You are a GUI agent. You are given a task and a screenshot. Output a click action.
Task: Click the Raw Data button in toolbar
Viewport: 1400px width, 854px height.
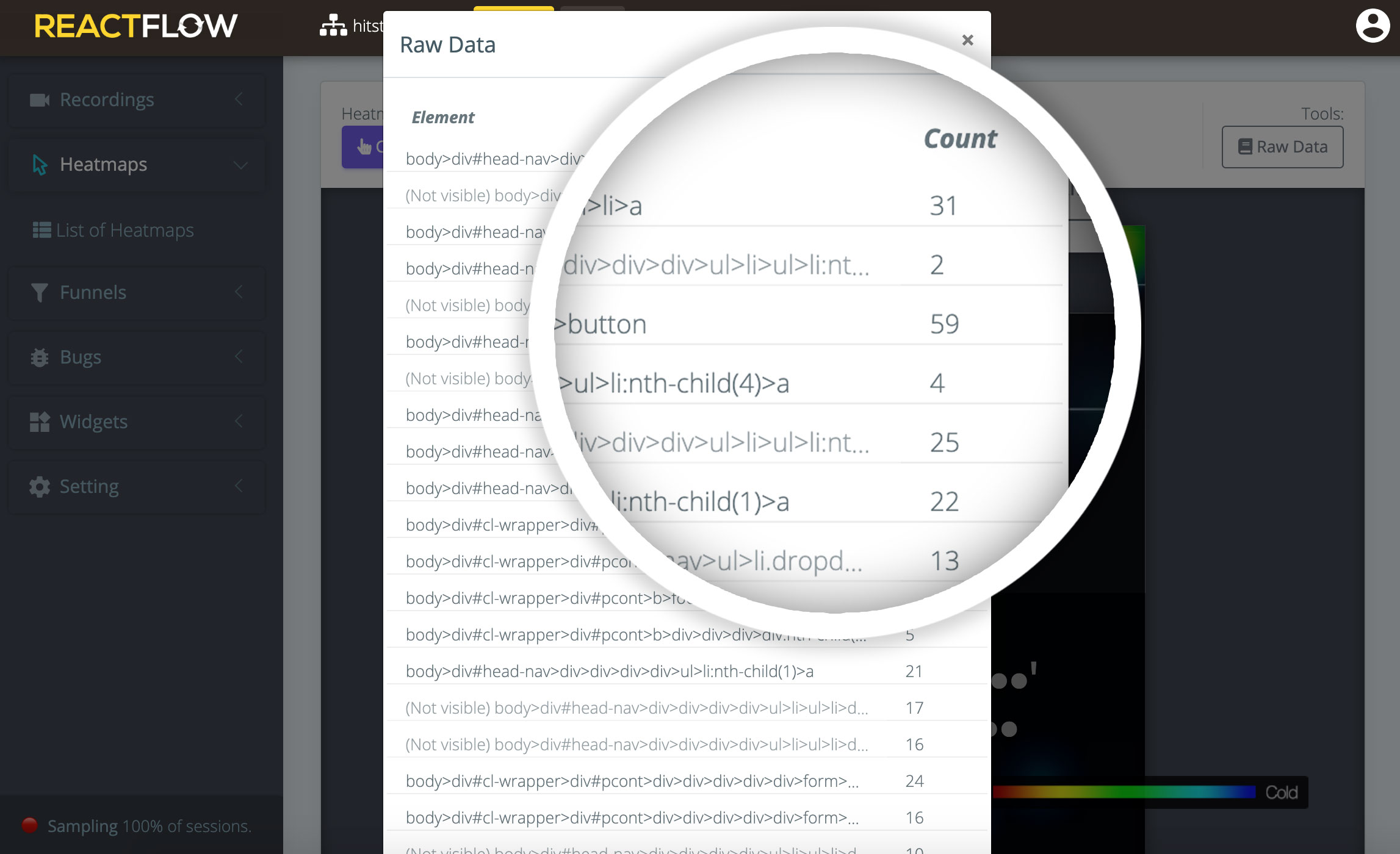tap(1283, 147)
